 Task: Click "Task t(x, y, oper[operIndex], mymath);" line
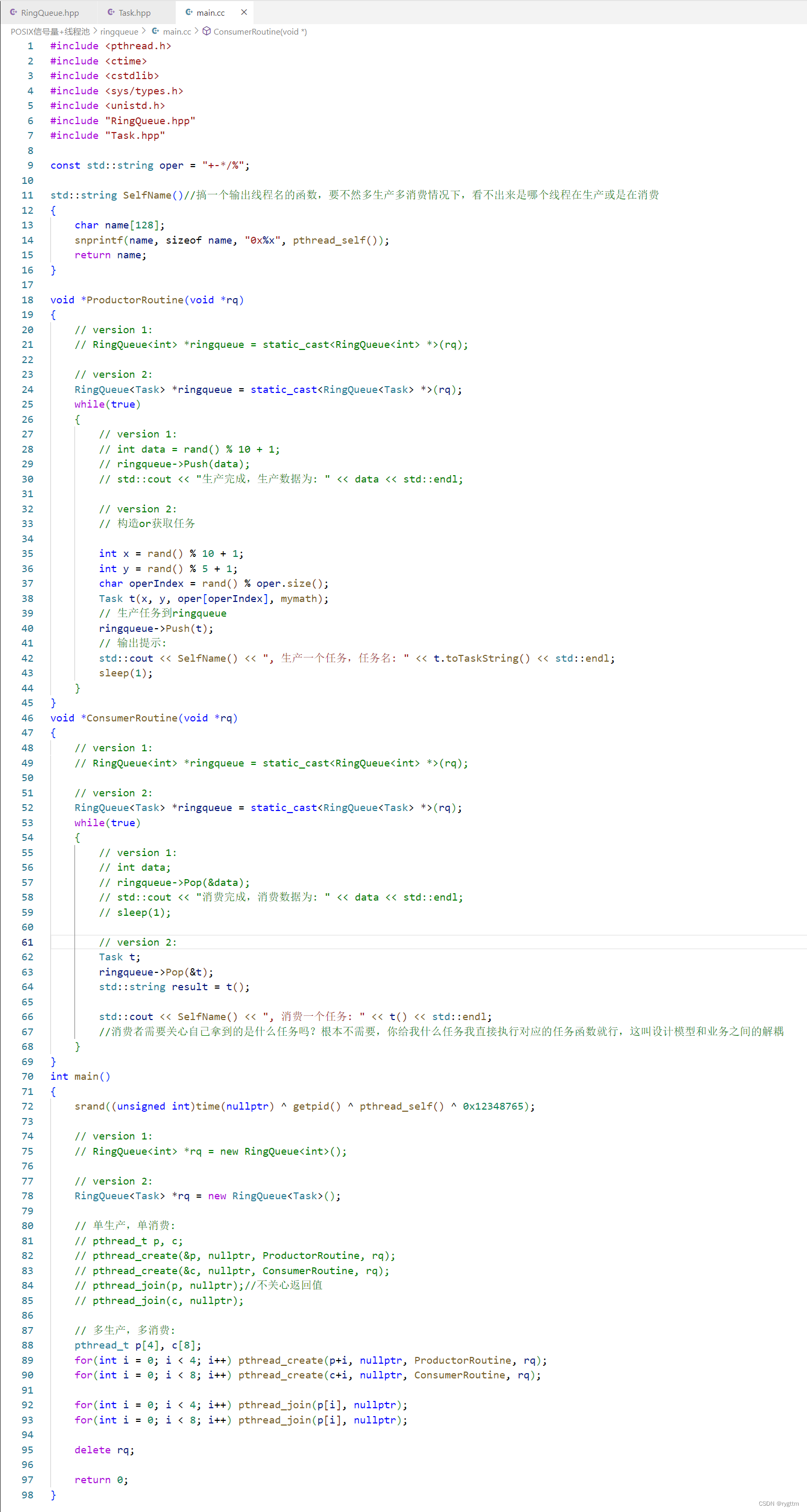click(214, 599)
